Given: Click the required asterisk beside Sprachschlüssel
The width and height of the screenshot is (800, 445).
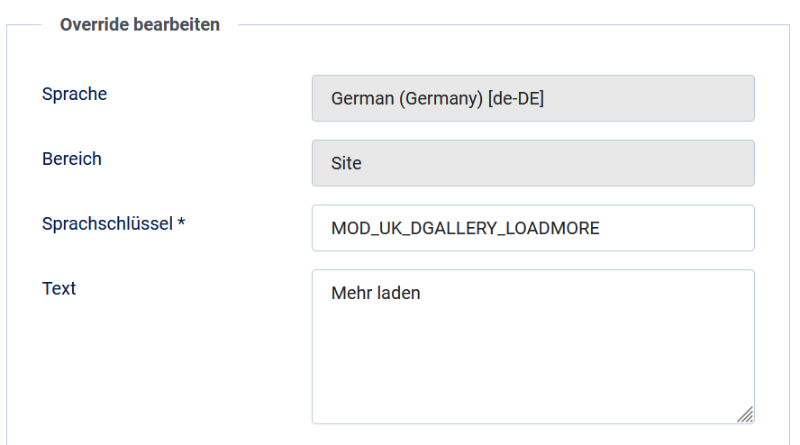Looking at the screenshot, I should [181, 224].
